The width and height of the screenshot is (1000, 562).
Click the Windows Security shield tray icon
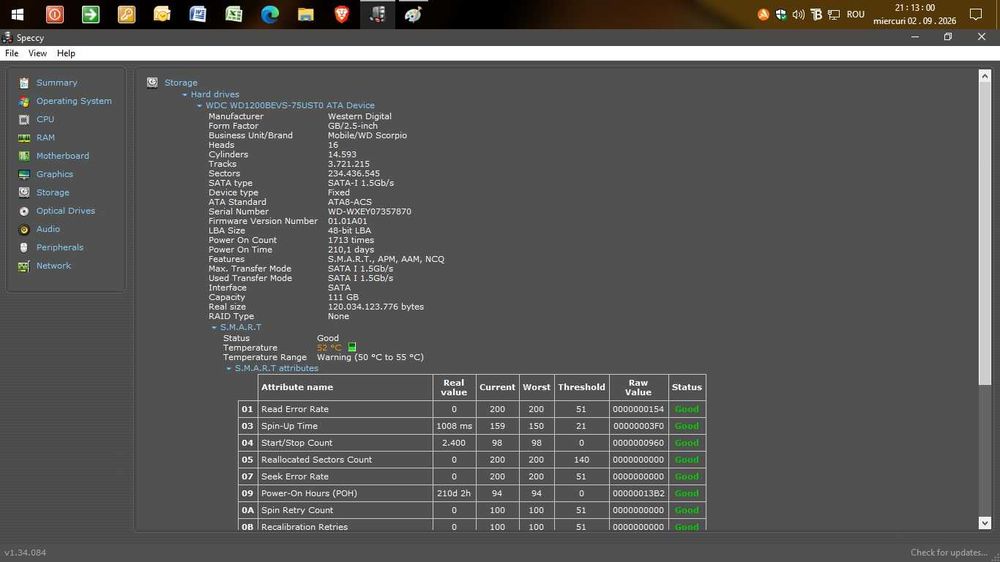(x=781, y=14)
